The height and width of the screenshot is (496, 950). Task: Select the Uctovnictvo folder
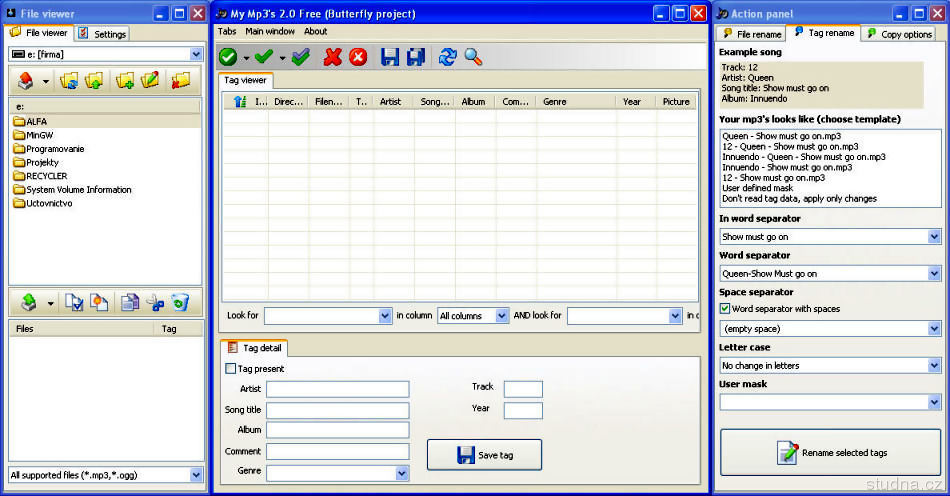pyautogui.click(x=43, y=203)
